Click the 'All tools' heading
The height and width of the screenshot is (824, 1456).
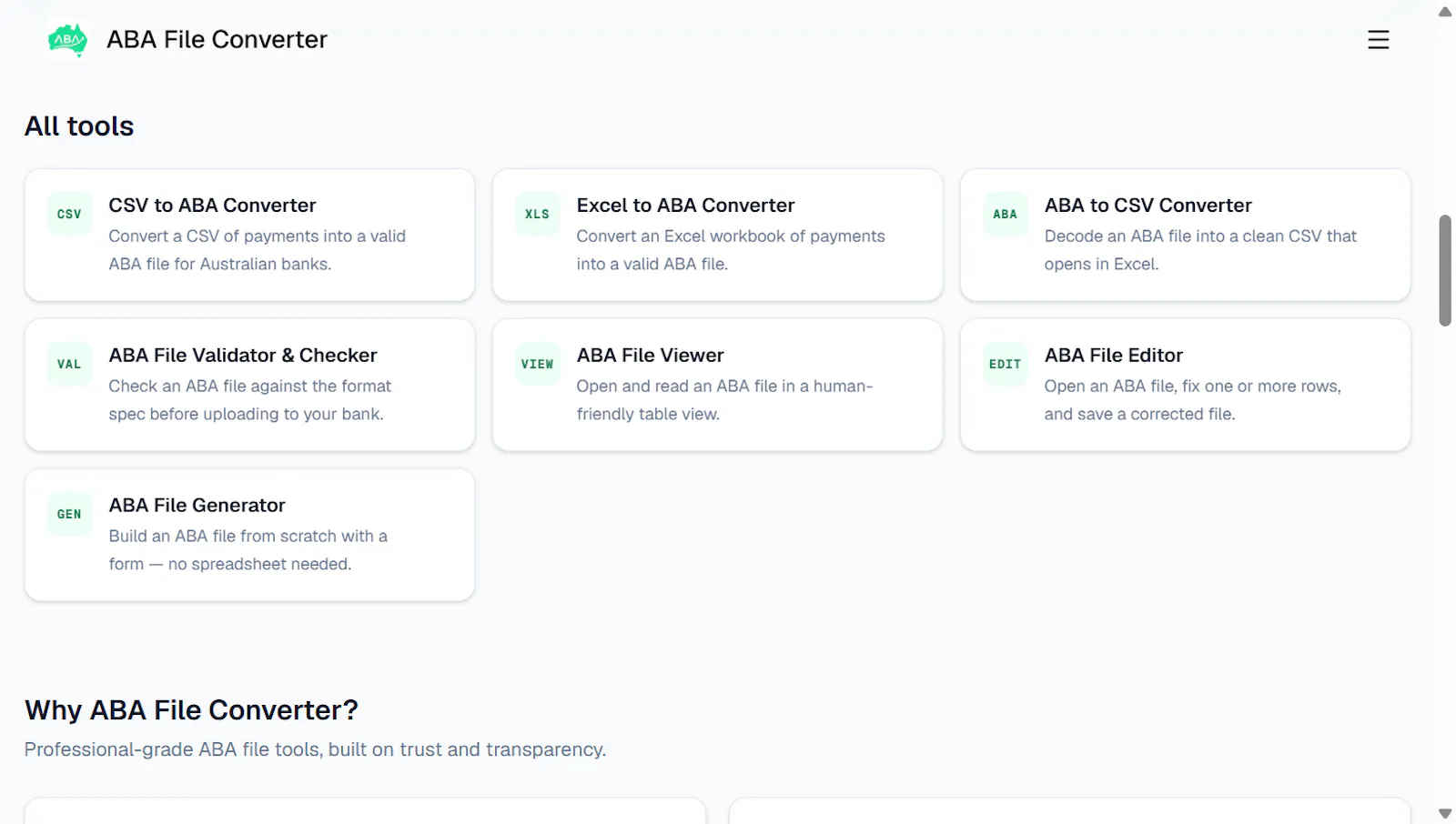click(79, 126)
